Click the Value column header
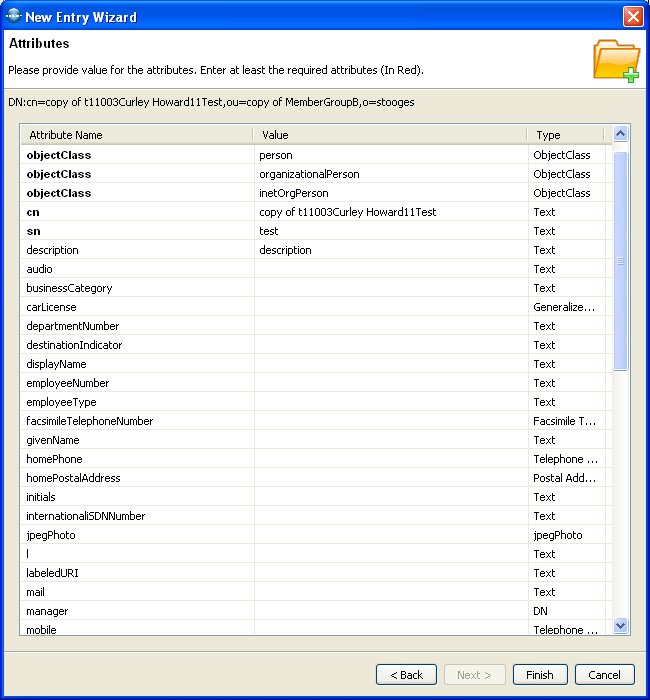Viewport: 650px width, 700px height. point(390,135)
